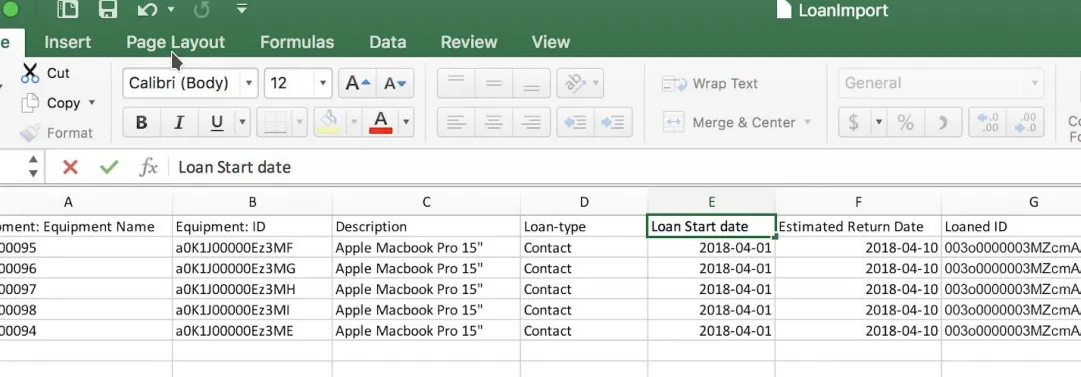Toggle Wrap Text
This screenshot has width=1081, height=377.
tap(710, 83)
